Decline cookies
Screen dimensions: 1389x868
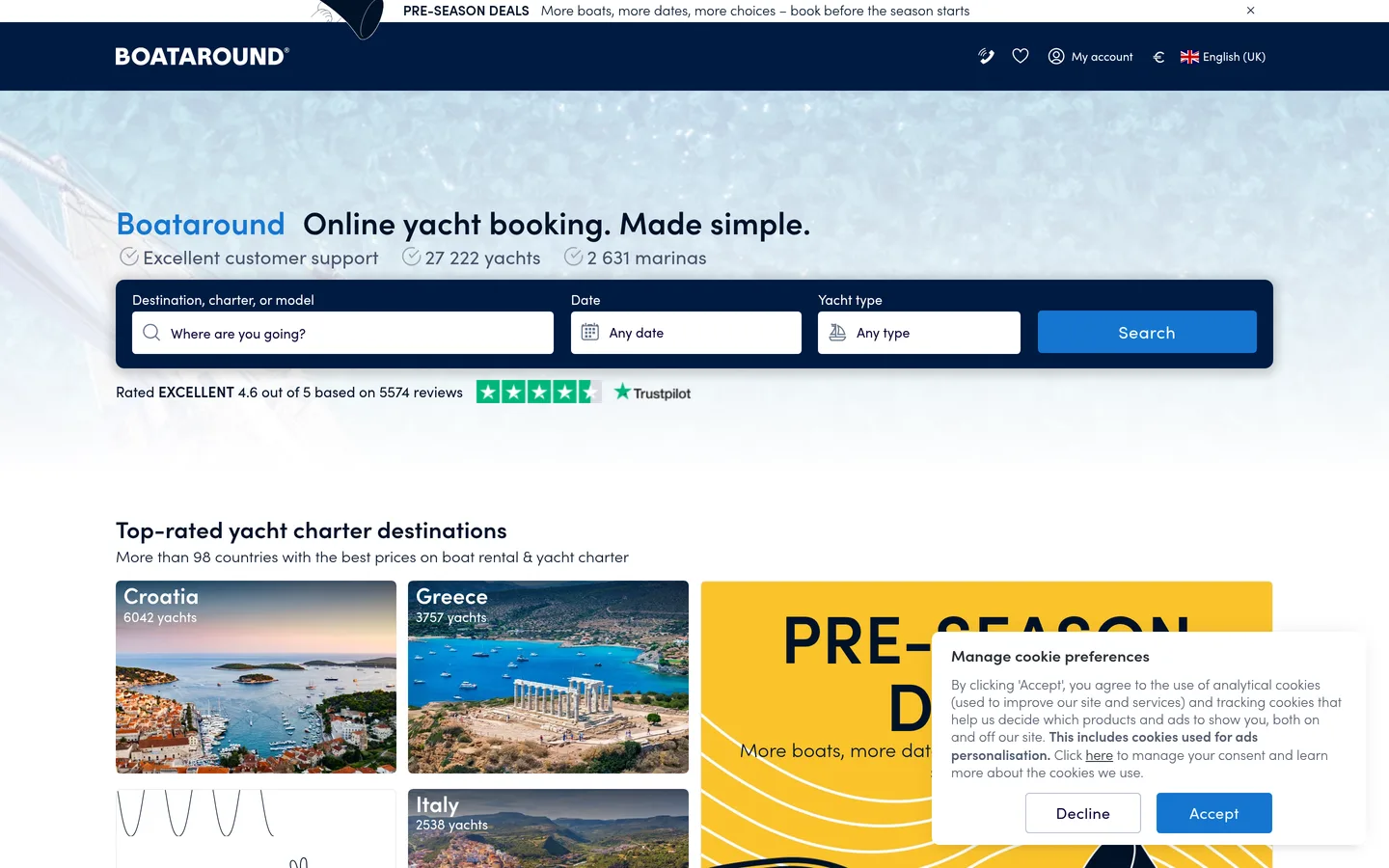coord(1083,813)
